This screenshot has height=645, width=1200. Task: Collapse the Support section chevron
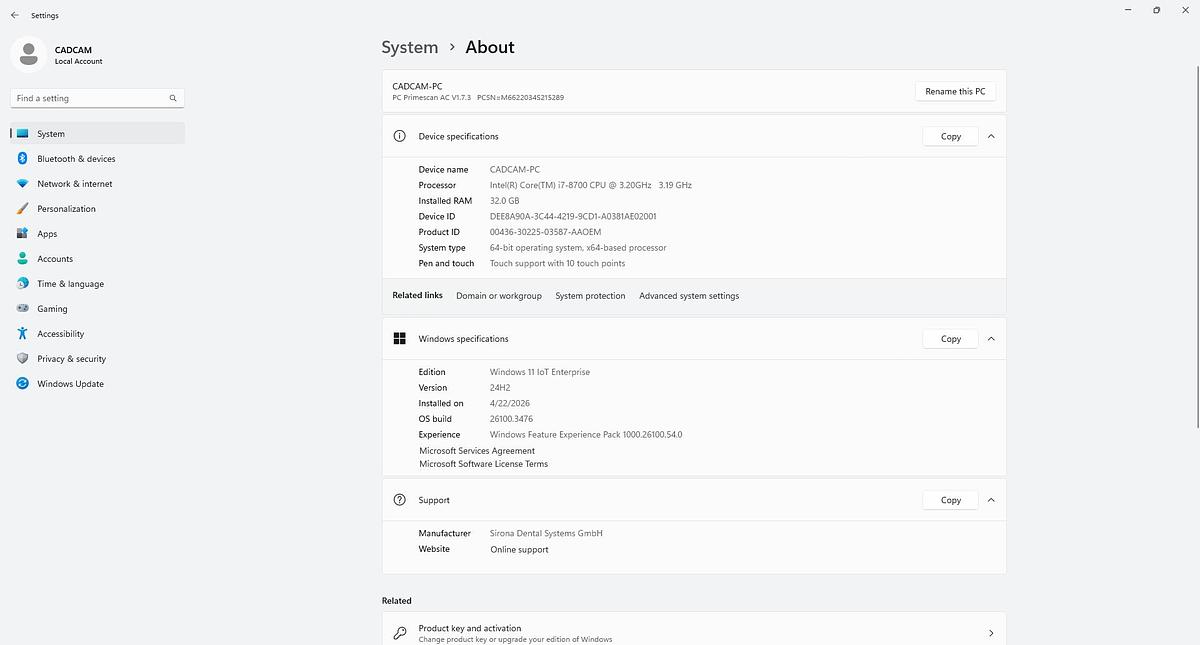(x=991, y=500)
